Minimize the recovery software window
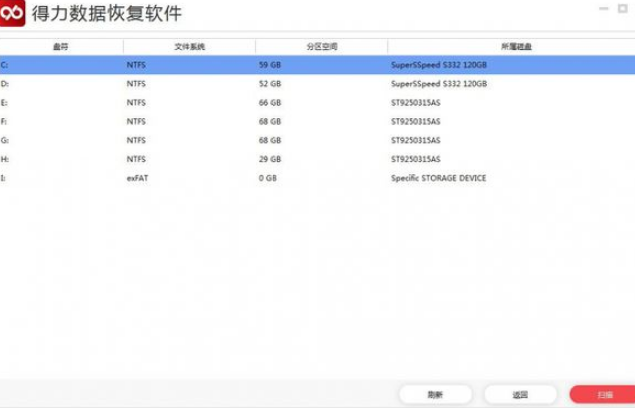 [603, 9]
